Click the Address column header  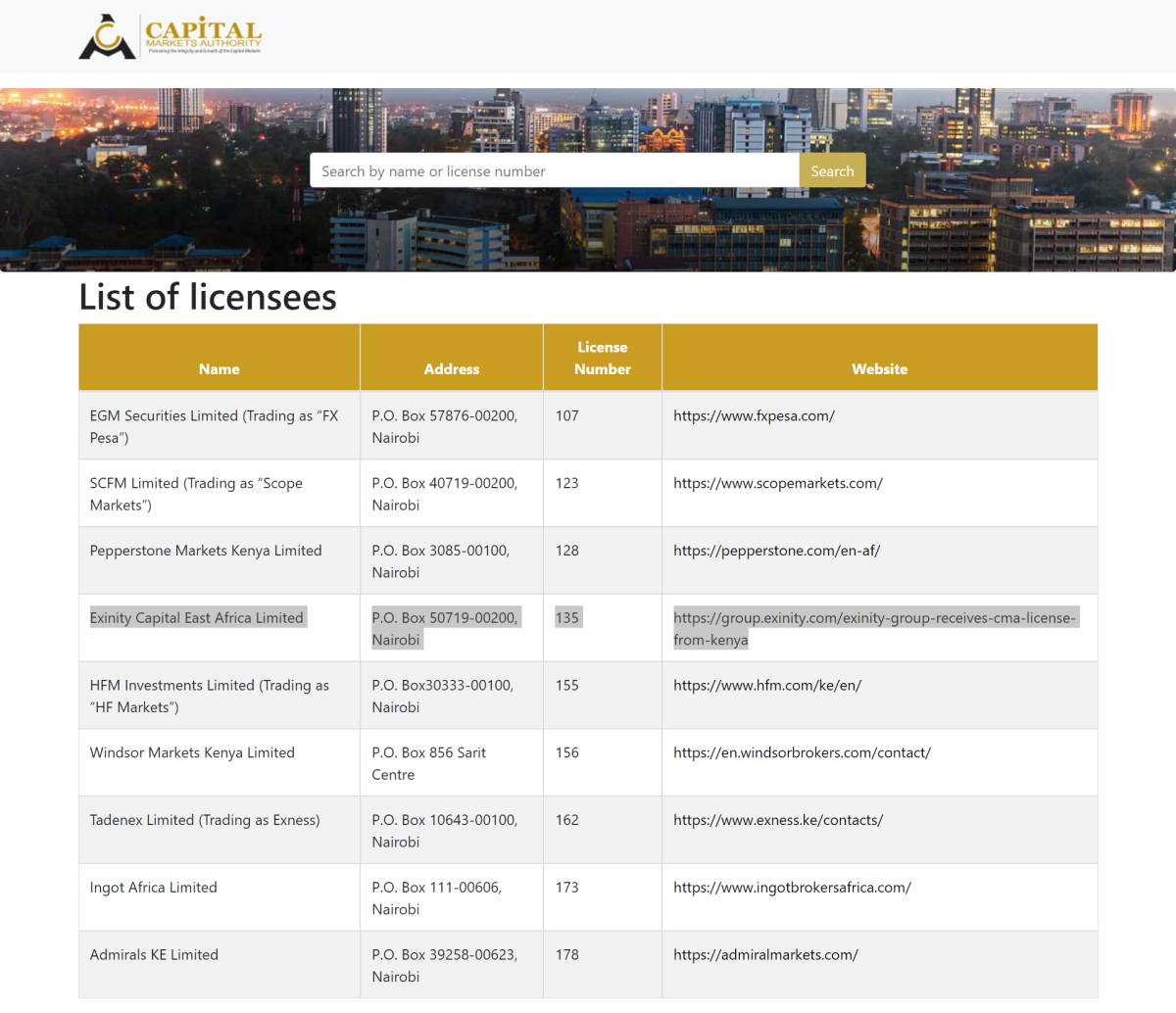click(451, 368)
